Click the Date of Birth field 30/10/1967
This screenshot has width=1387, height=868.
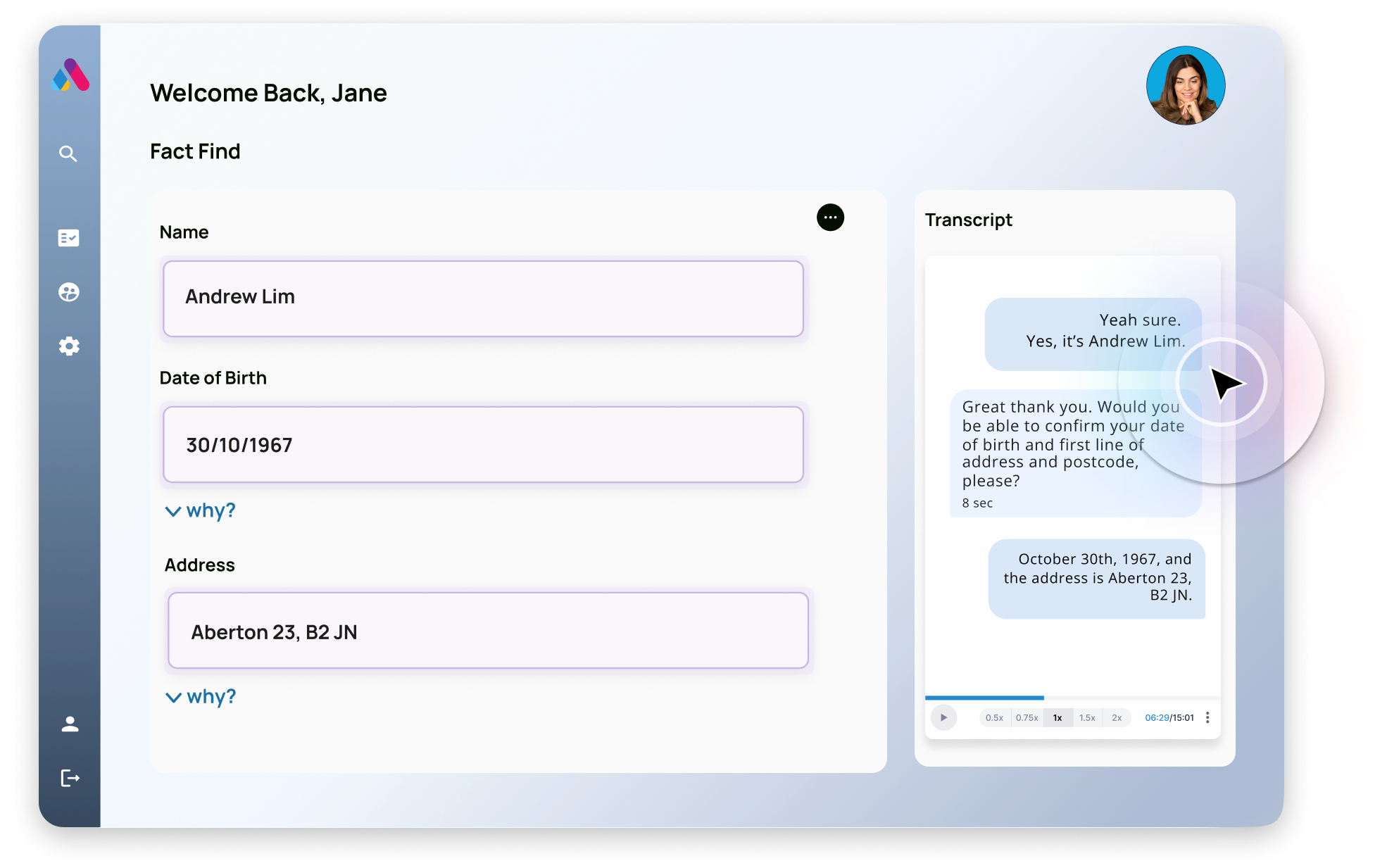483,444
